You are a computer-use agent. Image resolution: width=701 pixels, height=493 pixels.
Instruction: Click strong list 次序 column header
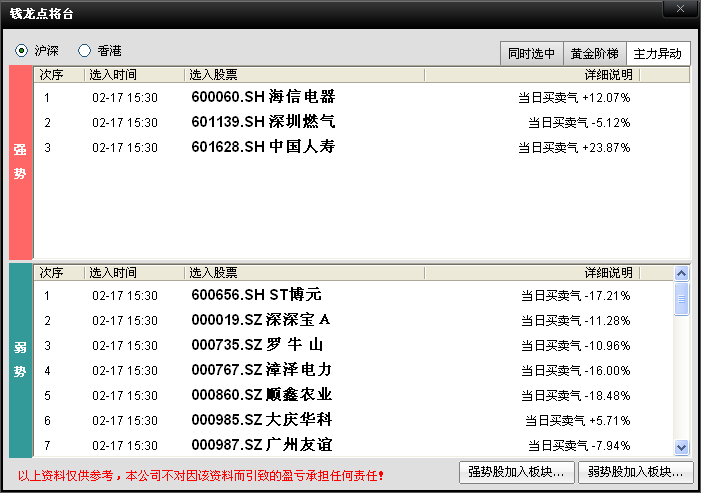click(x=59, y=75)
